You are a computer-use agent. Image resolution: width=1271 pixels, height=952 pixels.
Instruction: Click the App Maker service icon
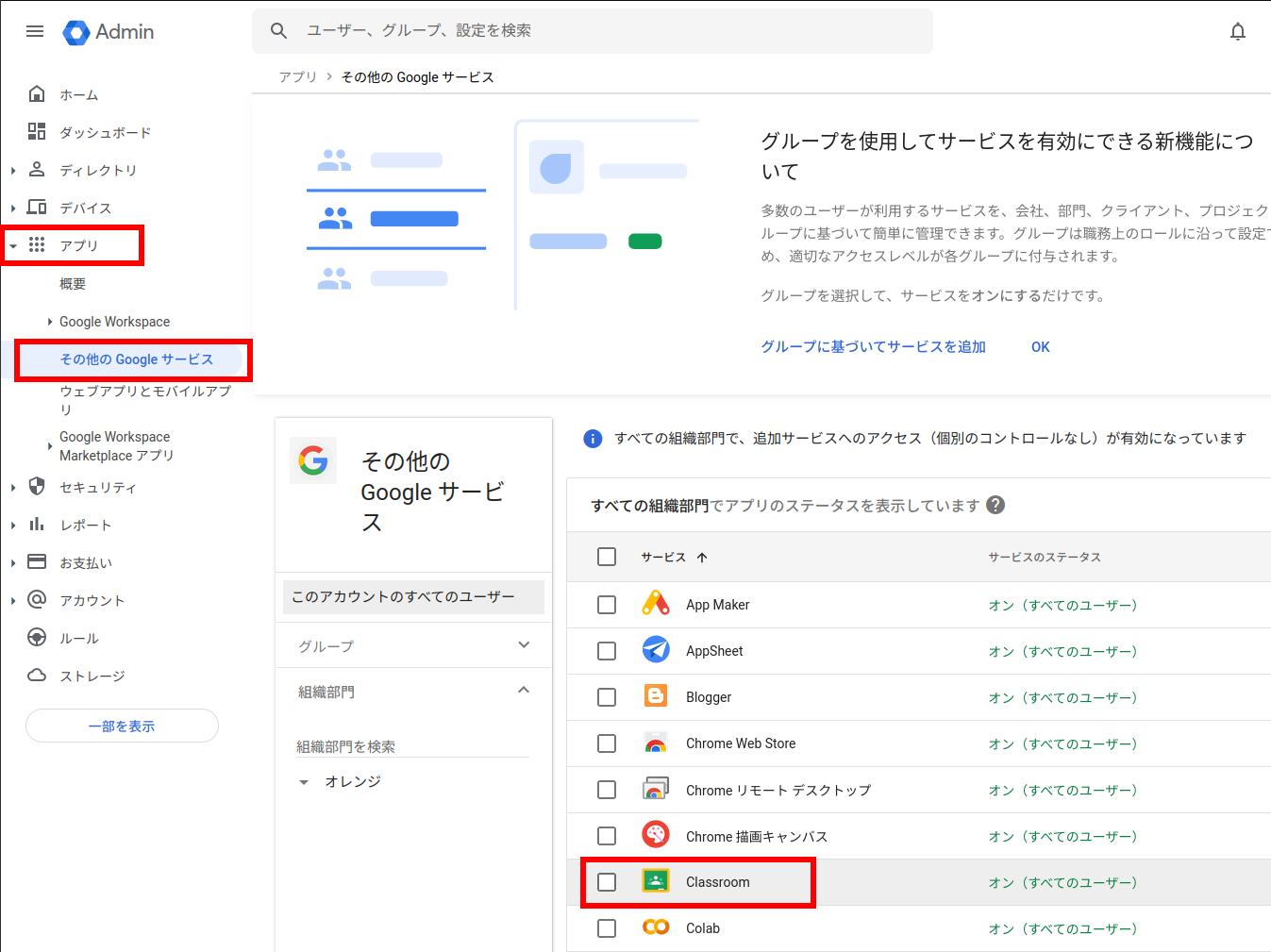click(655, 604)
